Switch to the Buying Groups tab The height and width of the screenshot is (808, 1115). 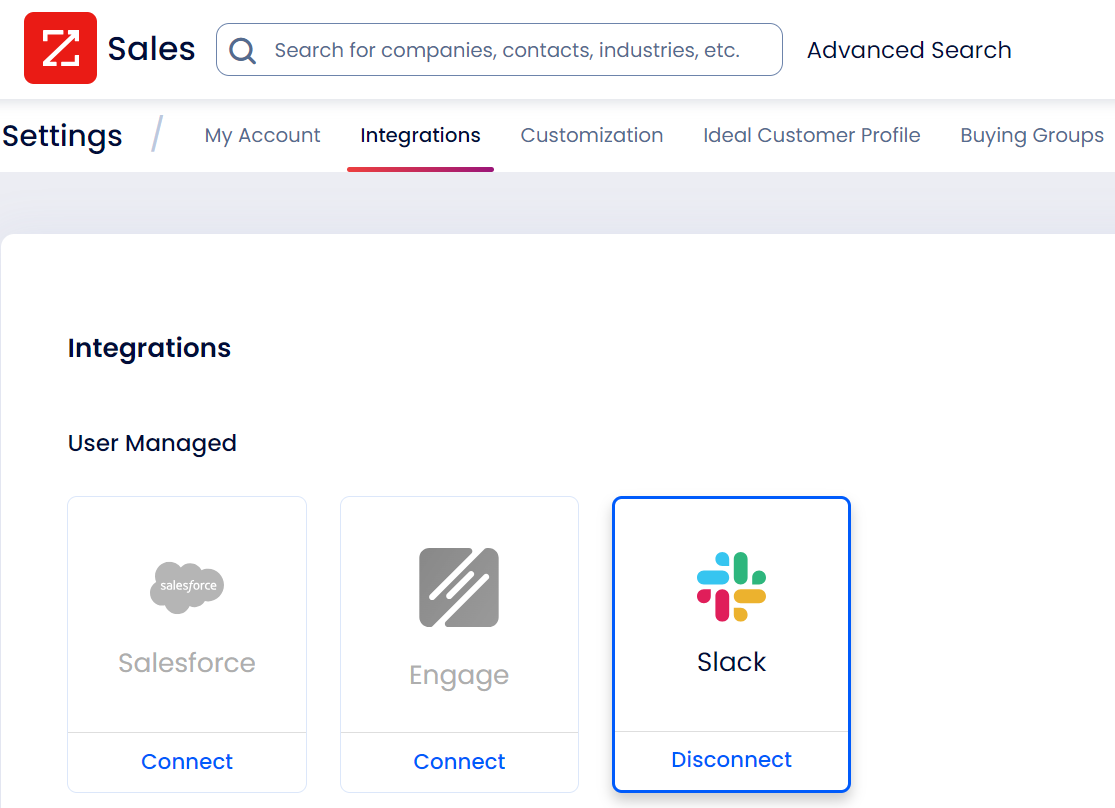tap(1032, 135)
